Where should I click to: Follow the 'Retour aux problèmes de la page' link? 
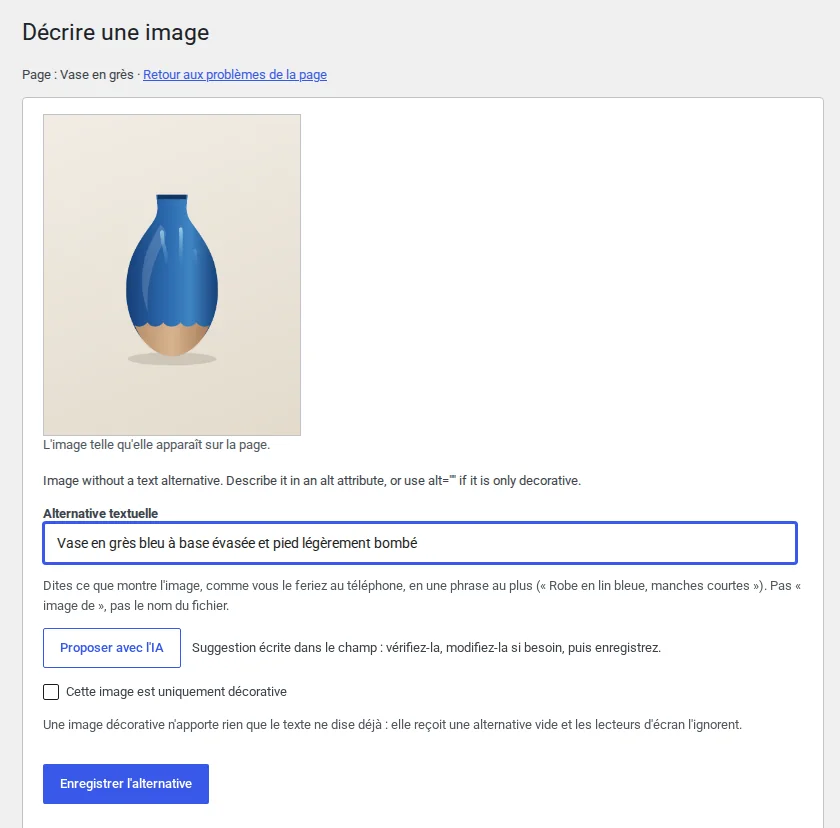(235, 74)
